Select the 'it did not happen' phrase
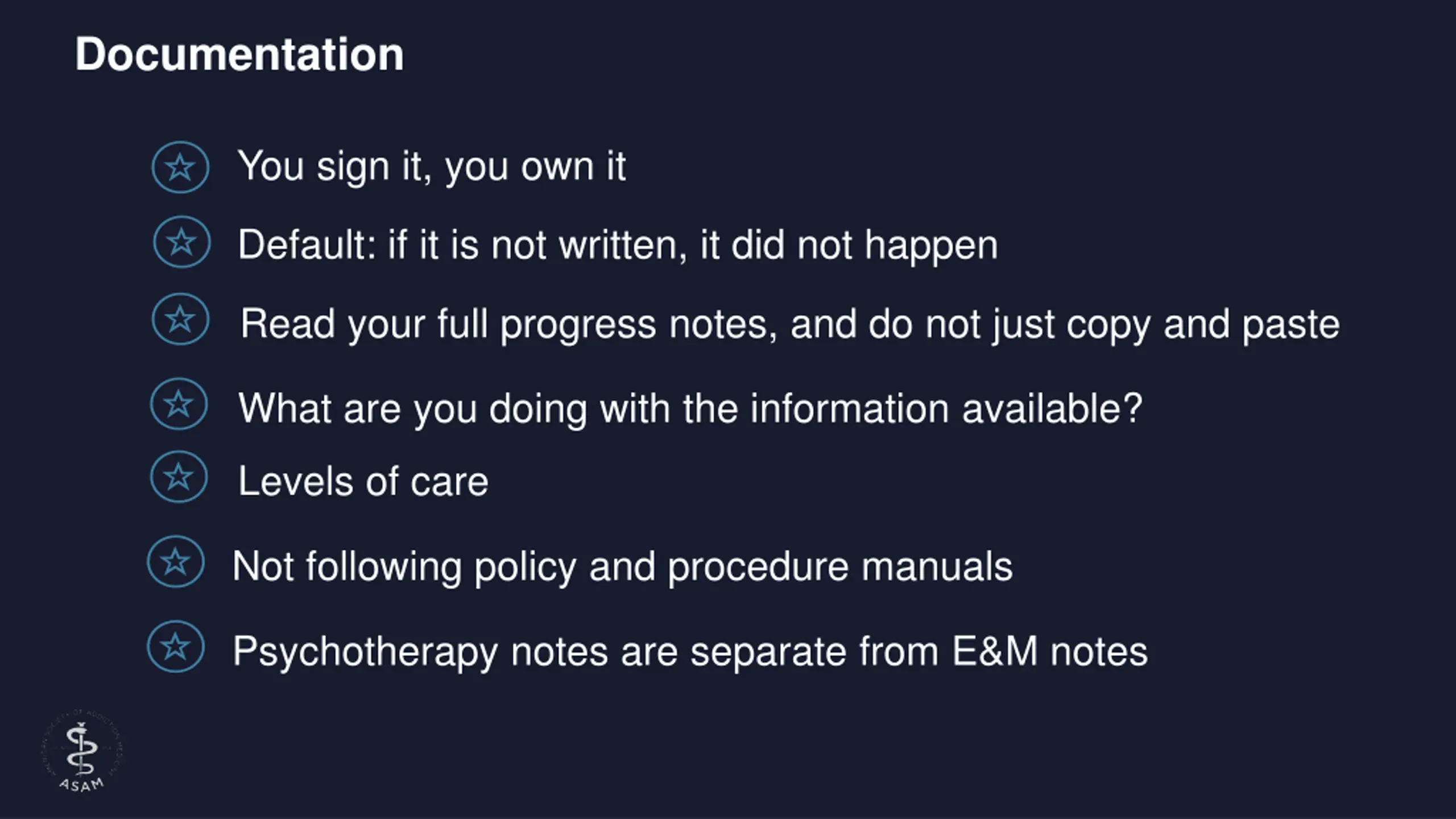The image size is (1456, 819). pyautogui.click(x=849, y=245)
